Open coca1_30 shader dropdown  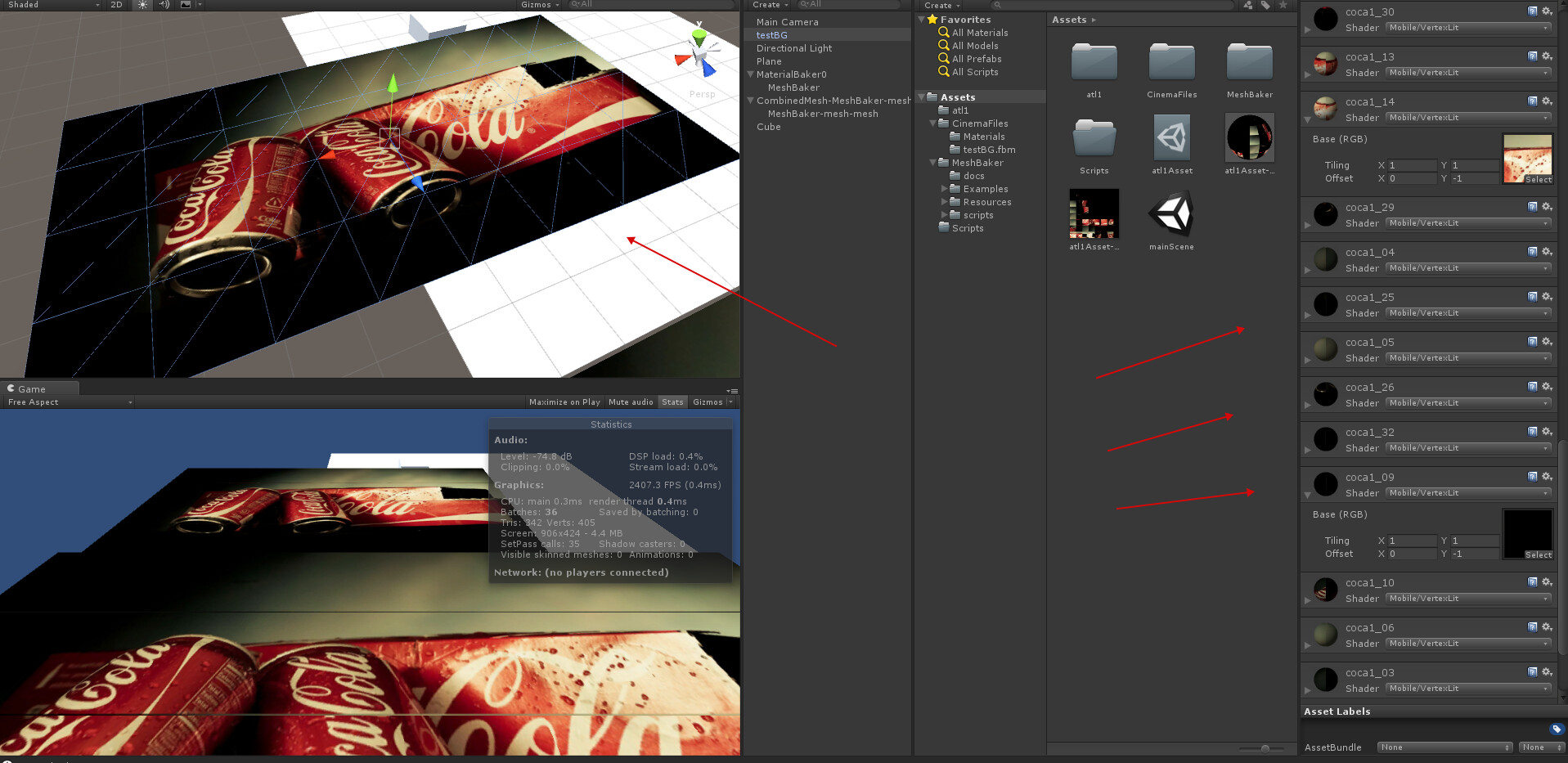[1467, 27]
